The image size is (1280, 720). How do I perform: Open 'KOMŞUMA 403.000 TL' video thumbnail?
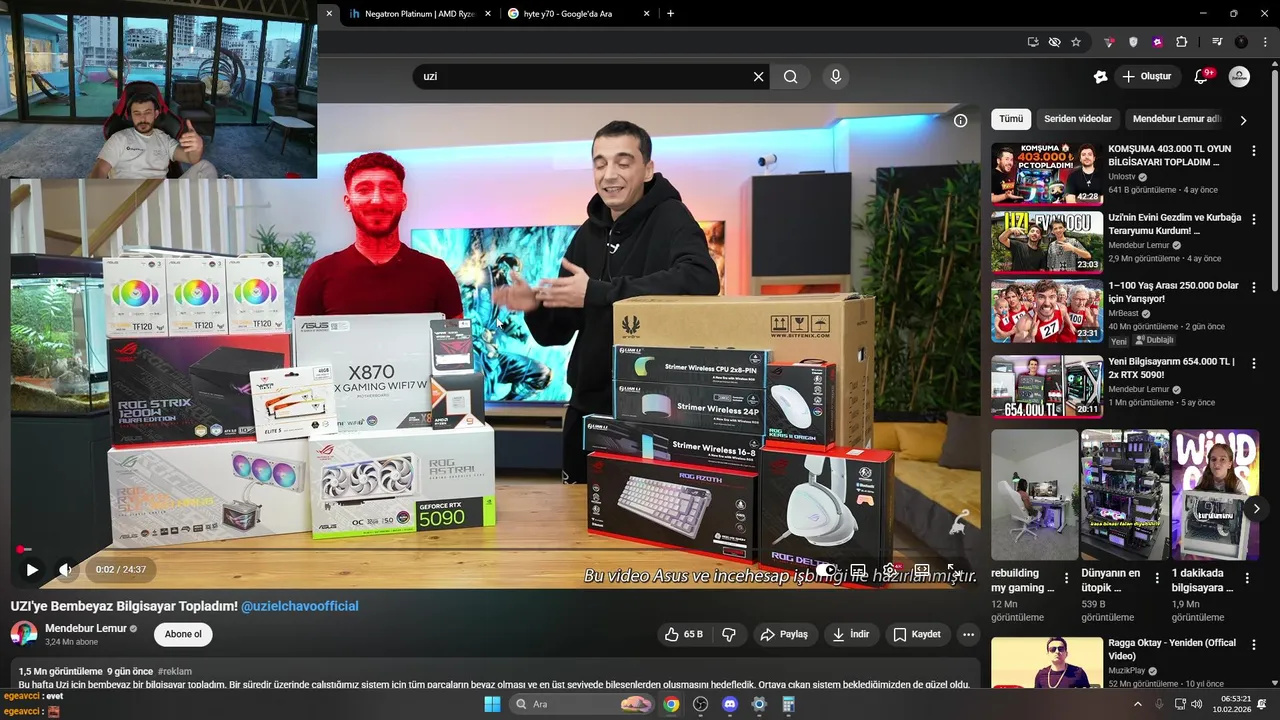(1047, 173)
